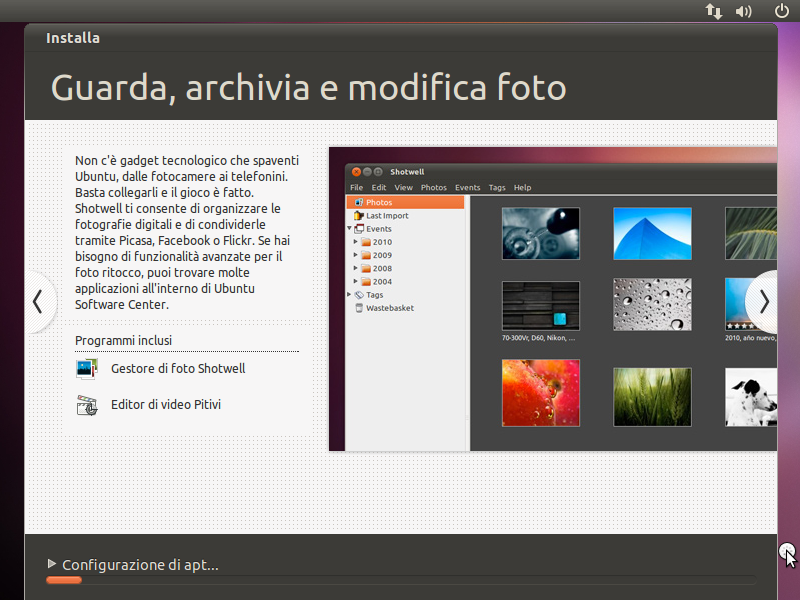Go to the previous slide arrow
This screenshot has height=600, width=800.
38,302
